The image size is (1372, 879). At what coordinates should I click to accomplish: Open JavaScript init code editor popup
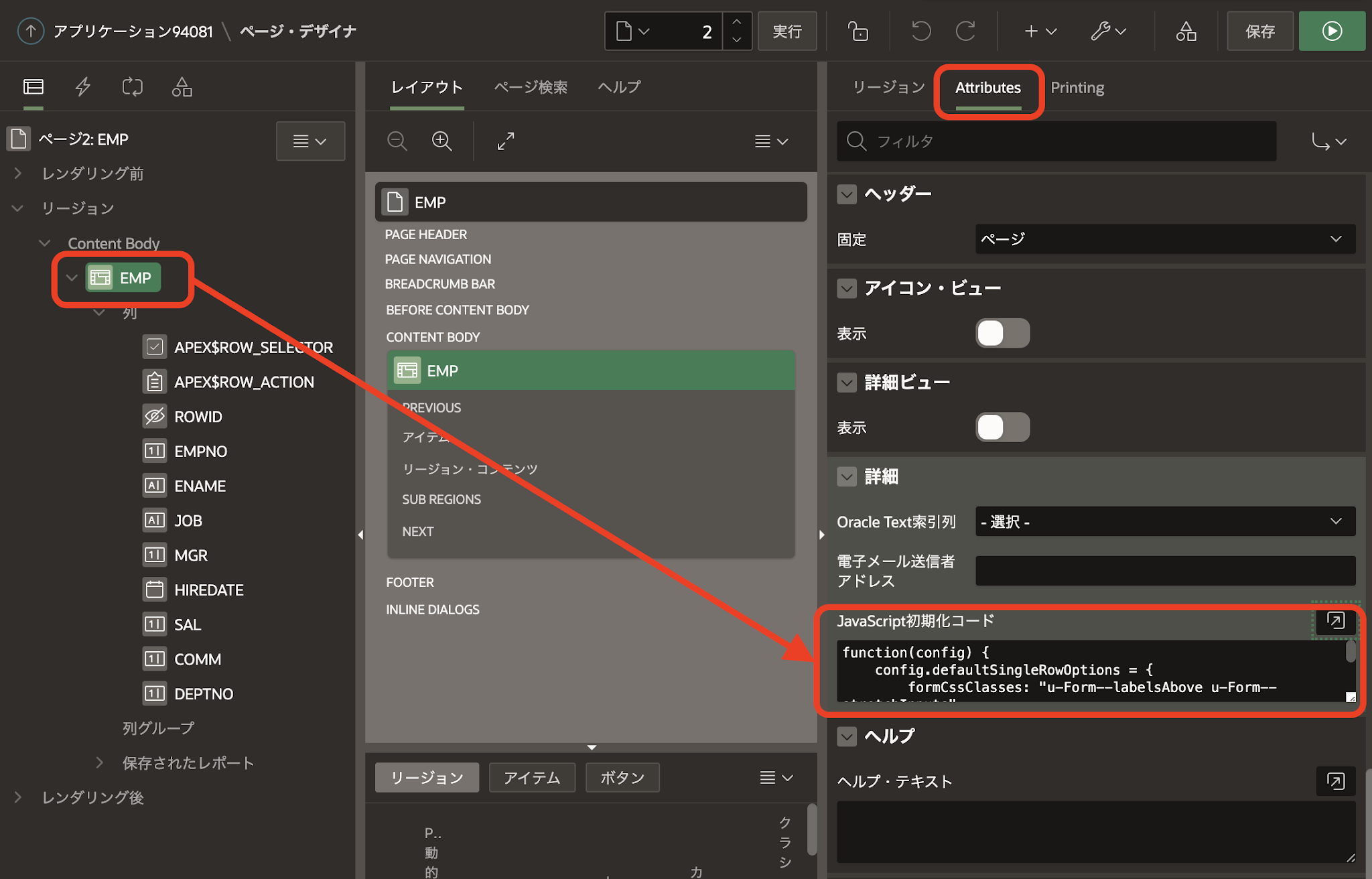1335,621
